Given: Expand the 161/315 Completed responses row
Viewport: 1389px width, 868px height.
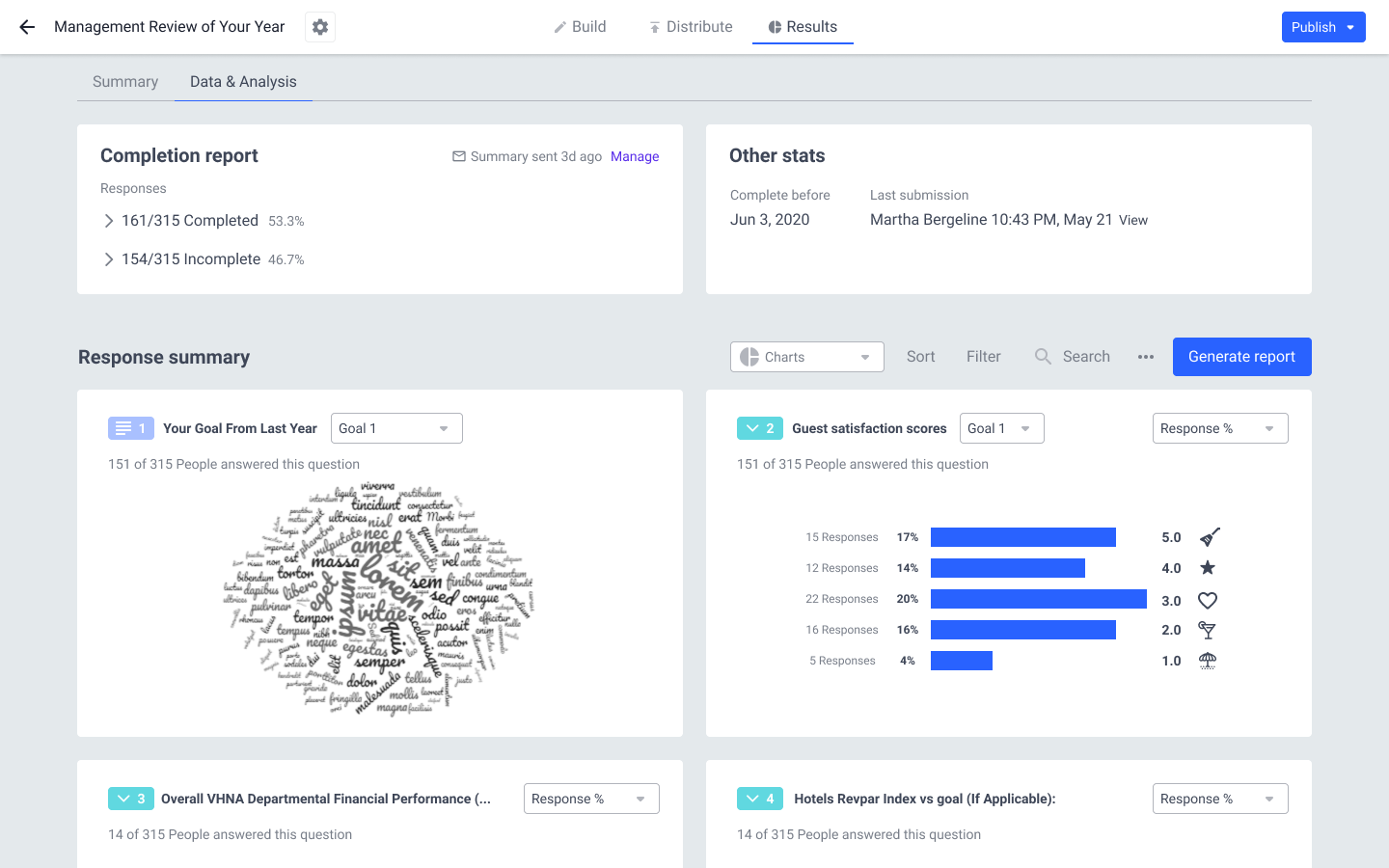Looking at the screenshot, I should click(x=109, y=221).
